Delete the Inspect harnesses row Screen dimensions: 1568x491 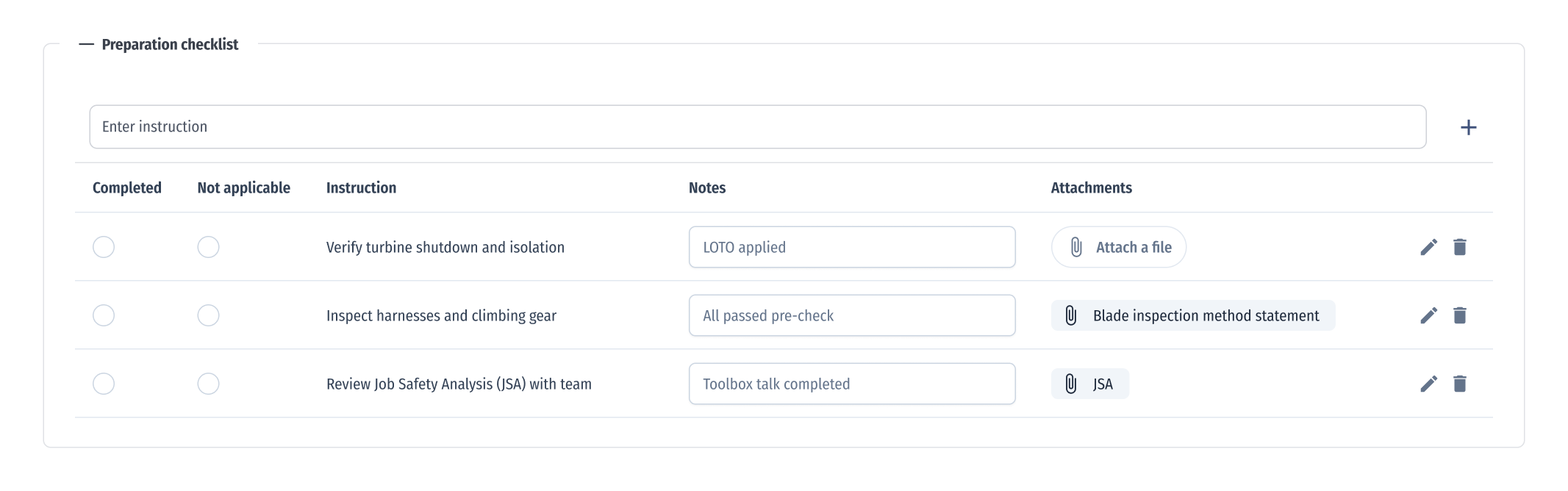pyautogui.click(x=1460, y=315)
